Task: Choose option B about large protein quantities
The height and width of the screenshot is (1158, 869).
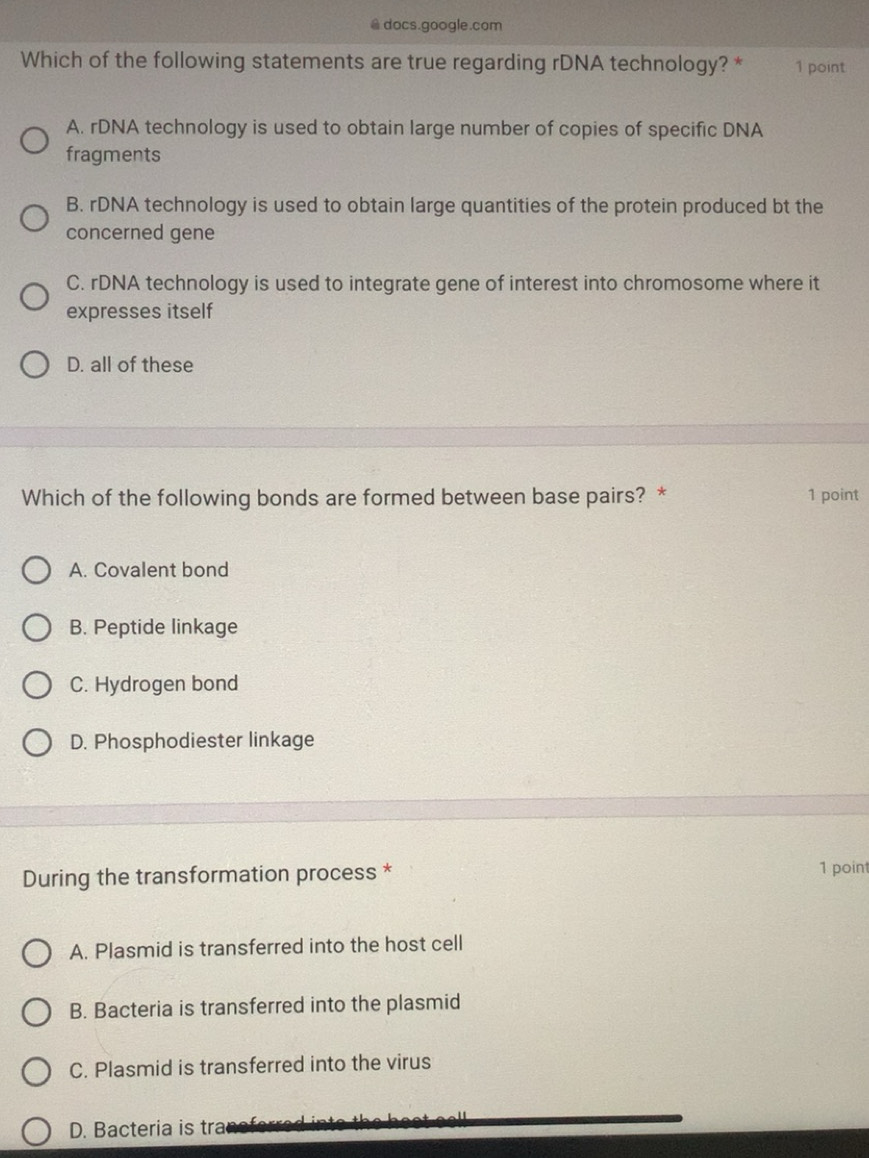Action: (x=35, y=219)
